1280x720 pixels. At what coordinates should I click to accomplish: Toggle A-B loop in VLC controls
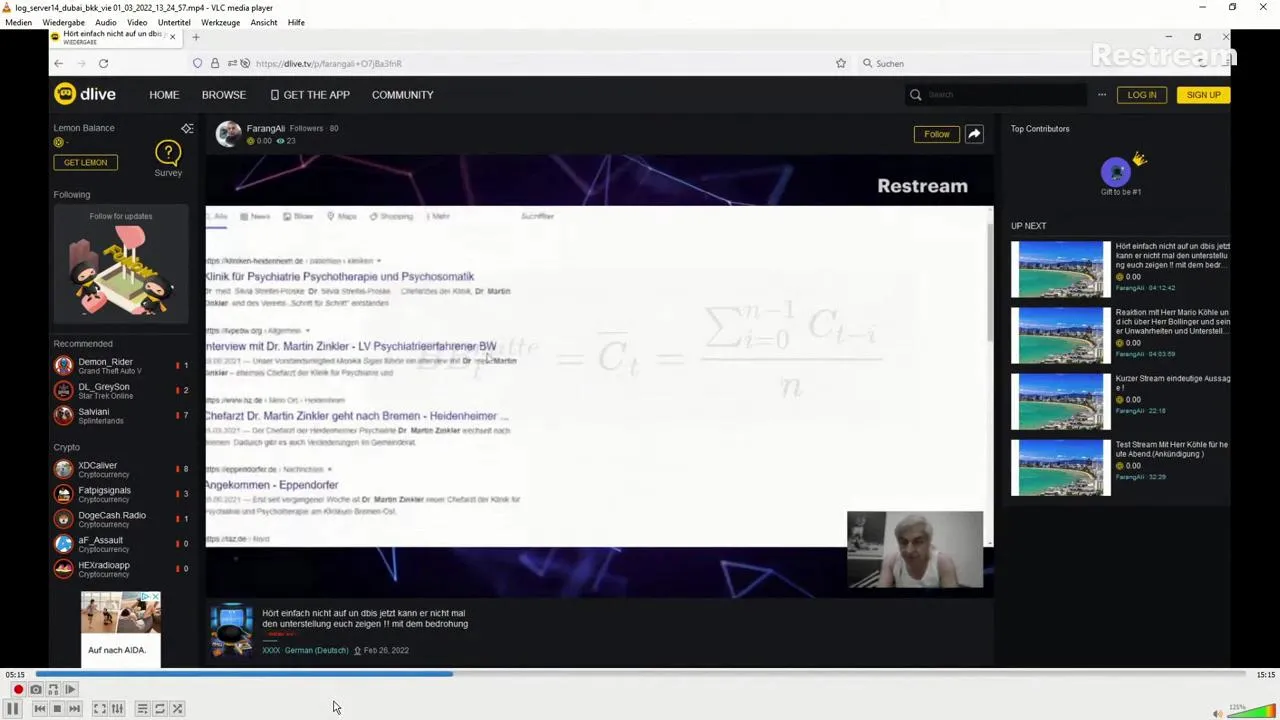[x=53, y=689]
